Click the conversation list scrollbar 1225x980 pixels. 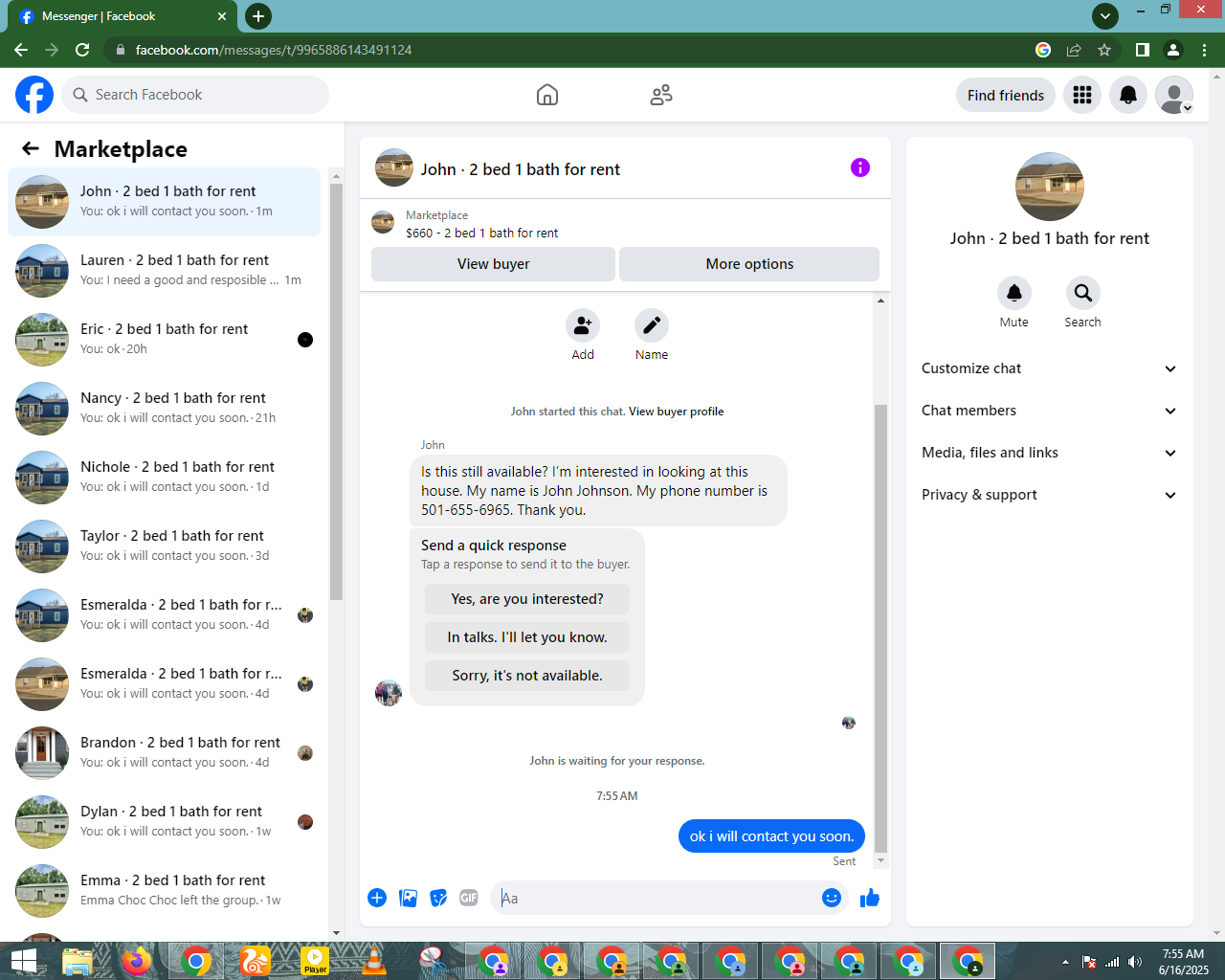click(336, 390)
